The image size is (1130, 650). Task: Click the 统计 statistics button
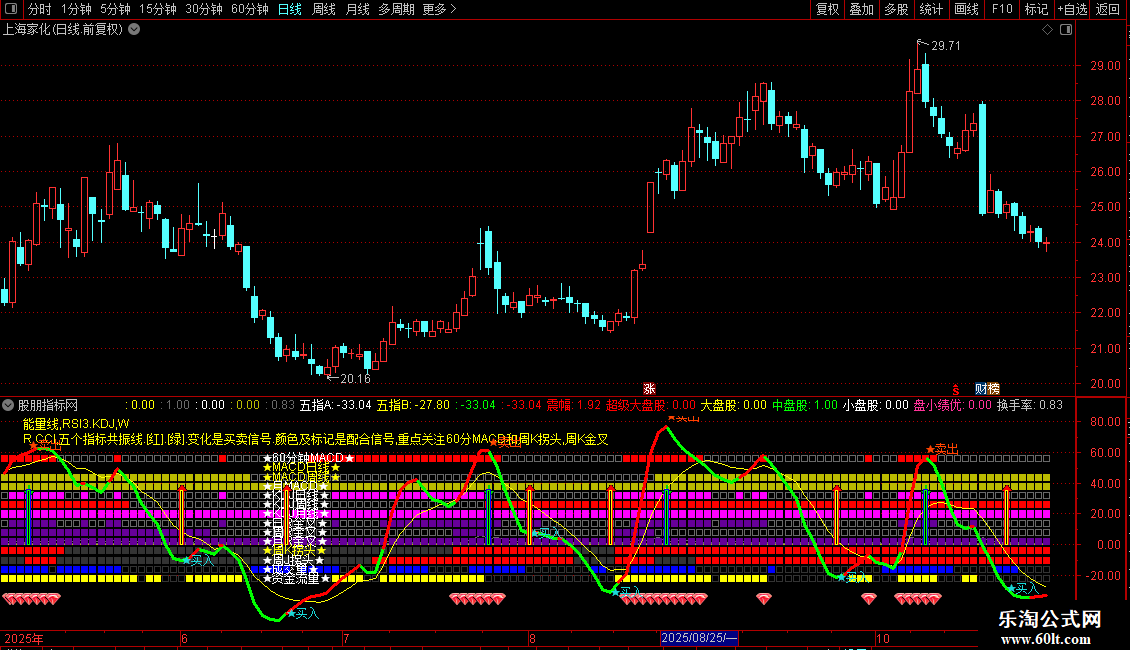[930, 9]
